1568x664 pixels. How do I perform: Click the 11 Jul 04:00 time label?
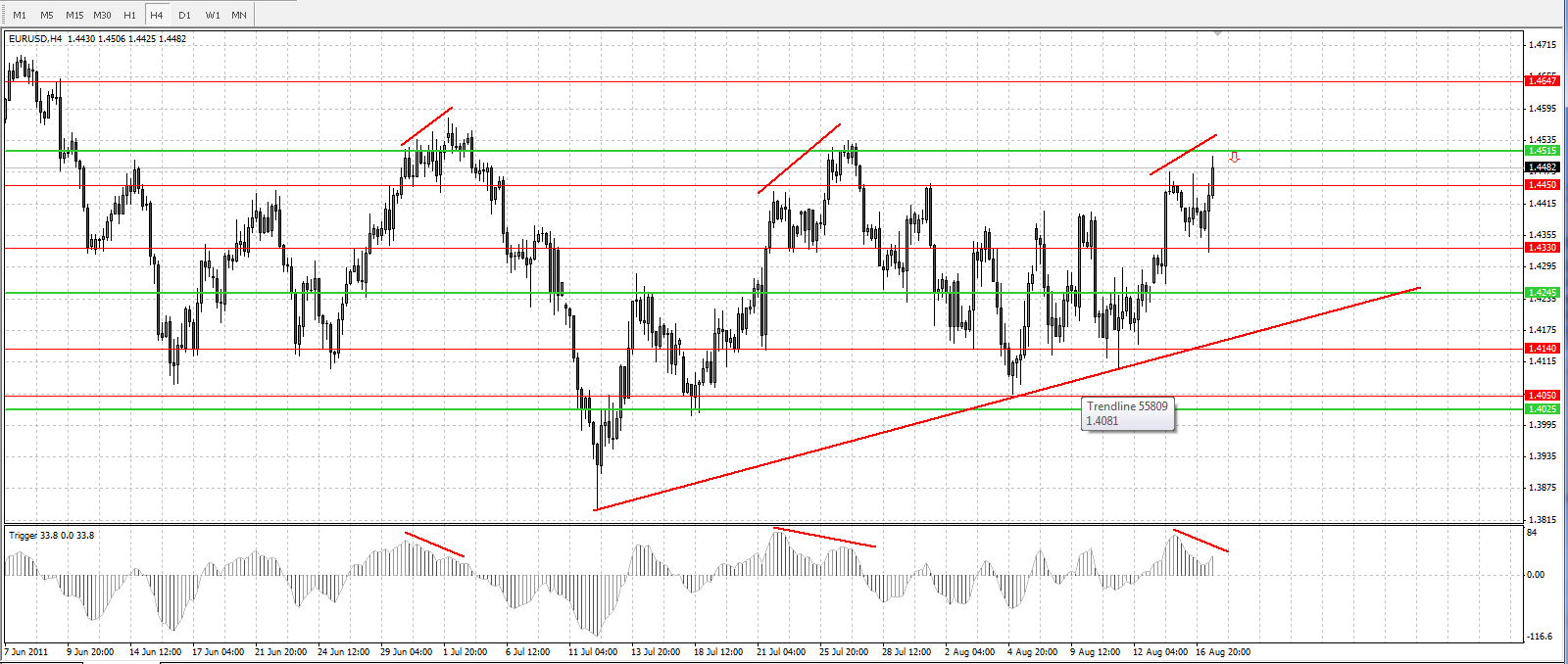click(593, 652)
